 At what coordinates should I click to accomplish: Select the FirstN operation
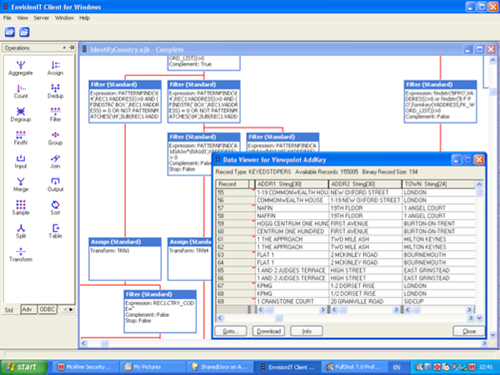click(x=21, y=138)
